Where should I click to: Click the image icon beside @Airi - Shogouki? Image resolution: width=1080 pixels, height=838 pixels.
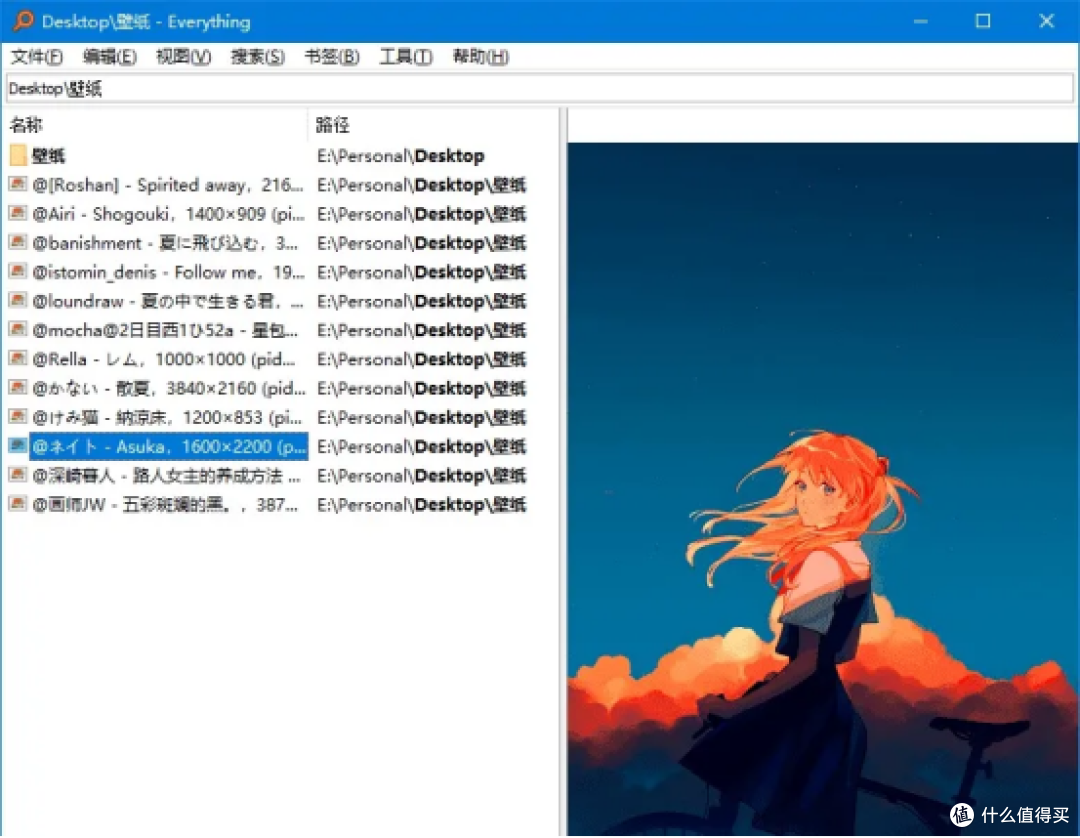coord(17,213)
